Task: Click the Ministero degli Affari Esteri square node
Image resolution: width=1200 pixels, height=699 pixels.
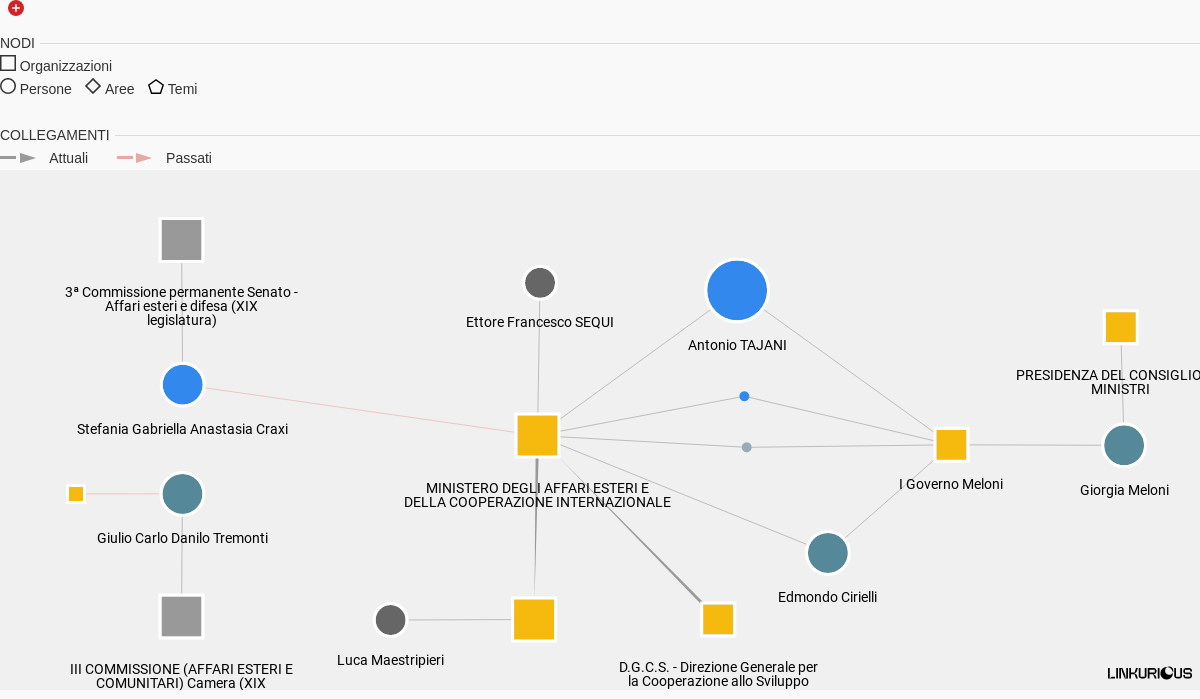Action: (537, 435)
